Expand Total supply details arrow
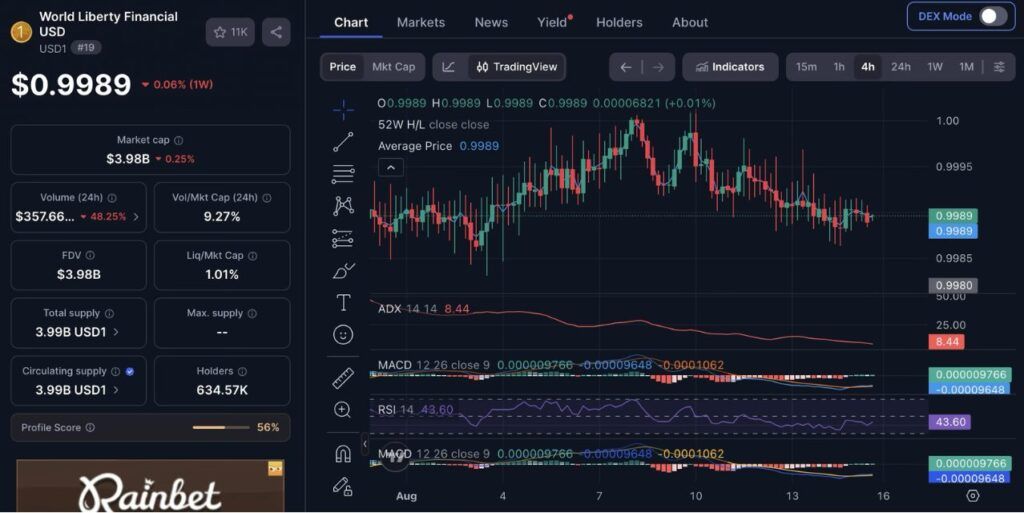Image resolution: width=1024 pixels, height=513 pixels. [116, 332]
